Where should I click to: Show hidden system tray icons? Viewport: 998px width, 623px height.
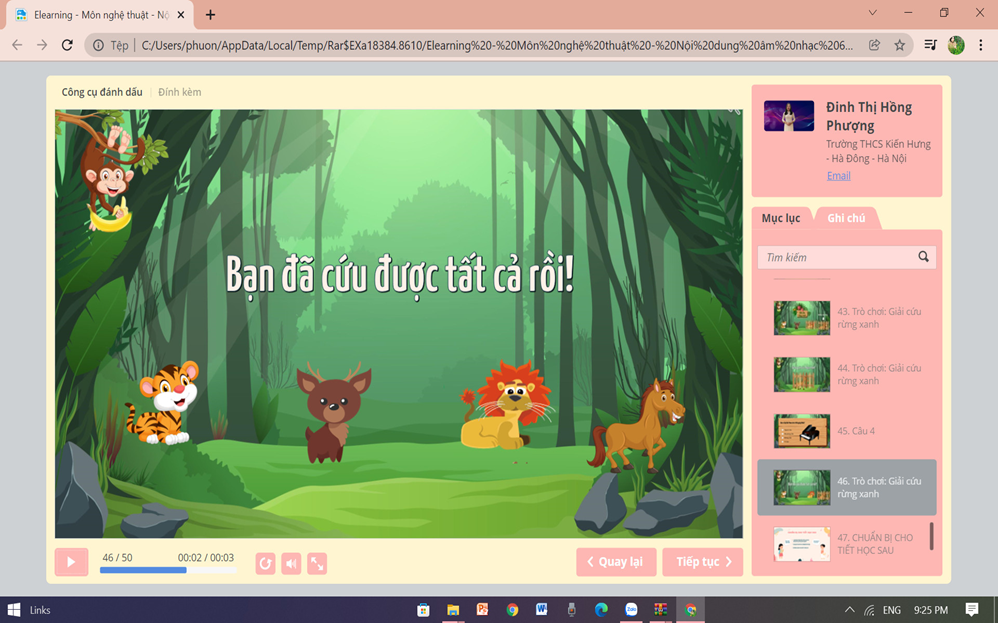coord(850,610)
